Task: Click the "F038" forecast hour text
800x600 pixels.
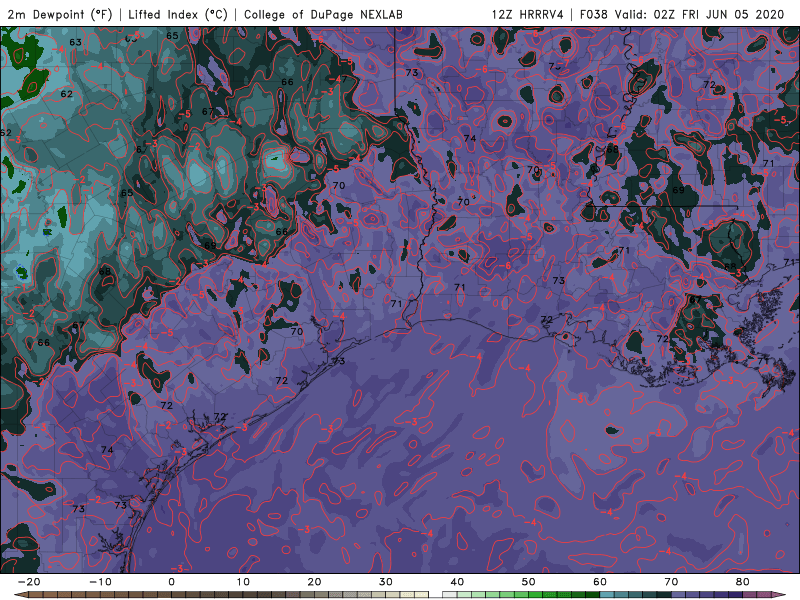Action: 593,15
